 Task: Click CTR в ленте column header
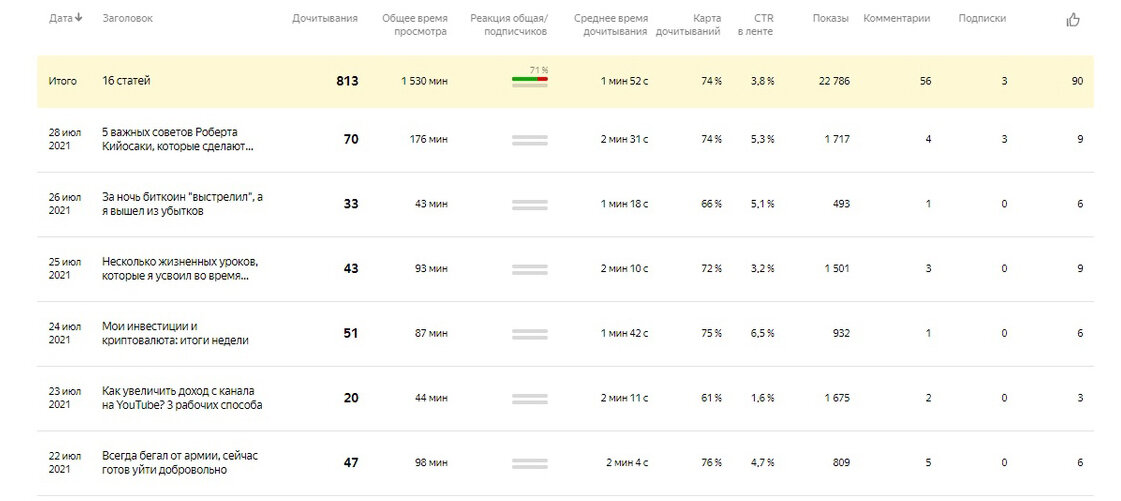point(756,25)
